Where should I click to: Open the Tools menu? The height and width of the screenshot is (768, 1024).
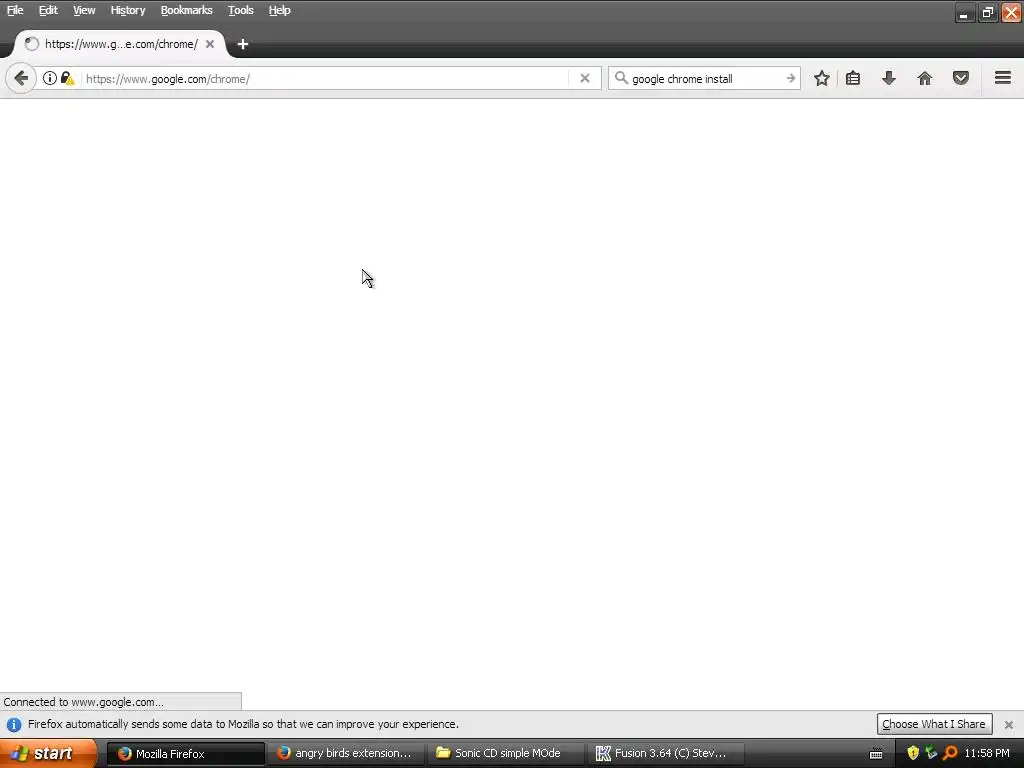240,10
